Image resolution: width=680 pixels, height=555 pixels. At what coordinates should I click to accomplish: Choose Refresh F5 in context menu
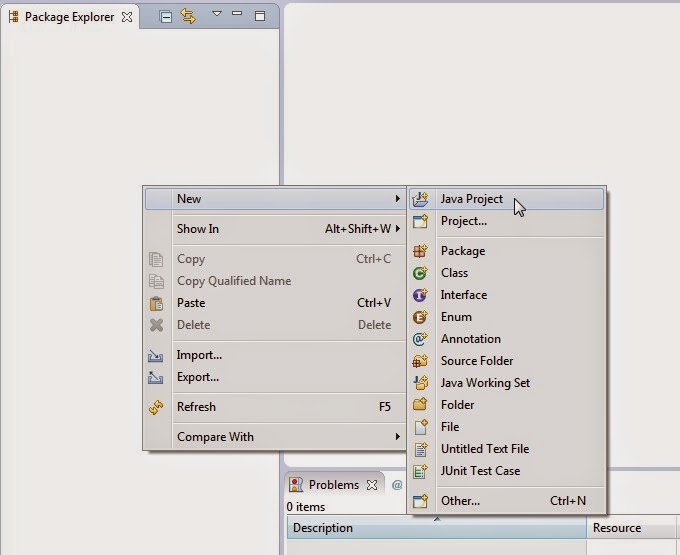click(x=275, y=407)
